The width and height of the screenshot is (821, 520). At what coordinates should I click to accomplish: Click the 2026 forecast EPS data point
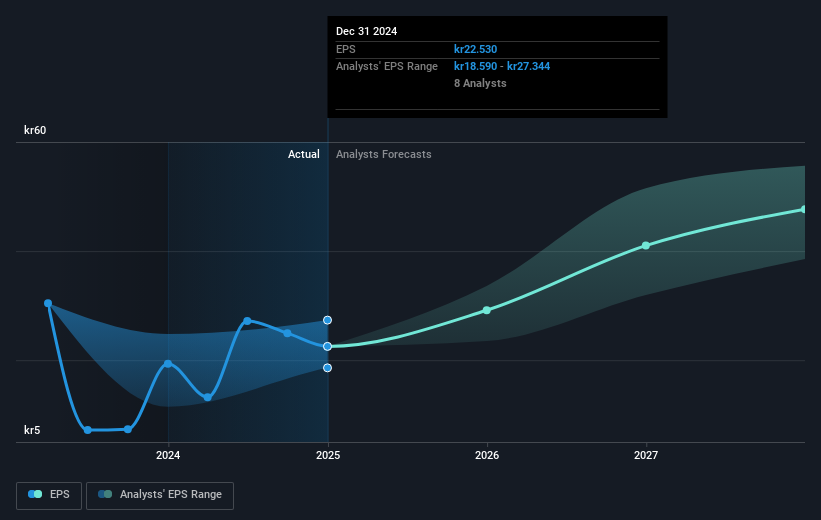[x=487, y=311]
